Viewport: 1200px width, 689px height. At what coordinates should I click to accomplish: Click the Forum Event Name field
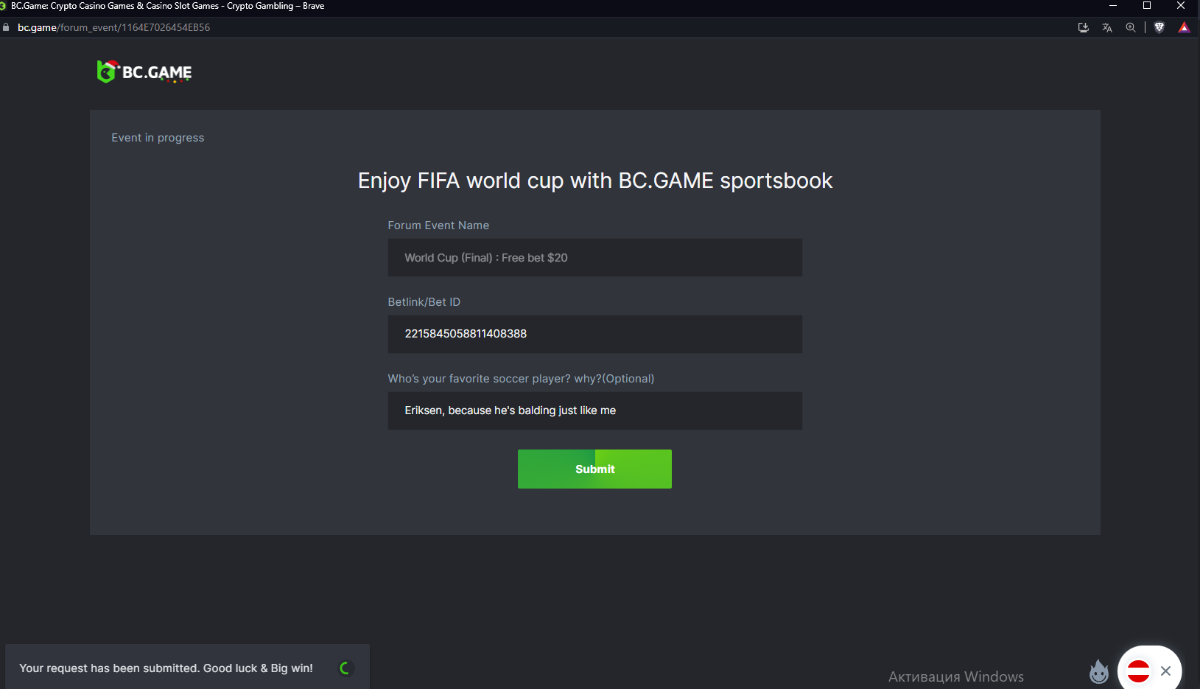pos(594,257)
